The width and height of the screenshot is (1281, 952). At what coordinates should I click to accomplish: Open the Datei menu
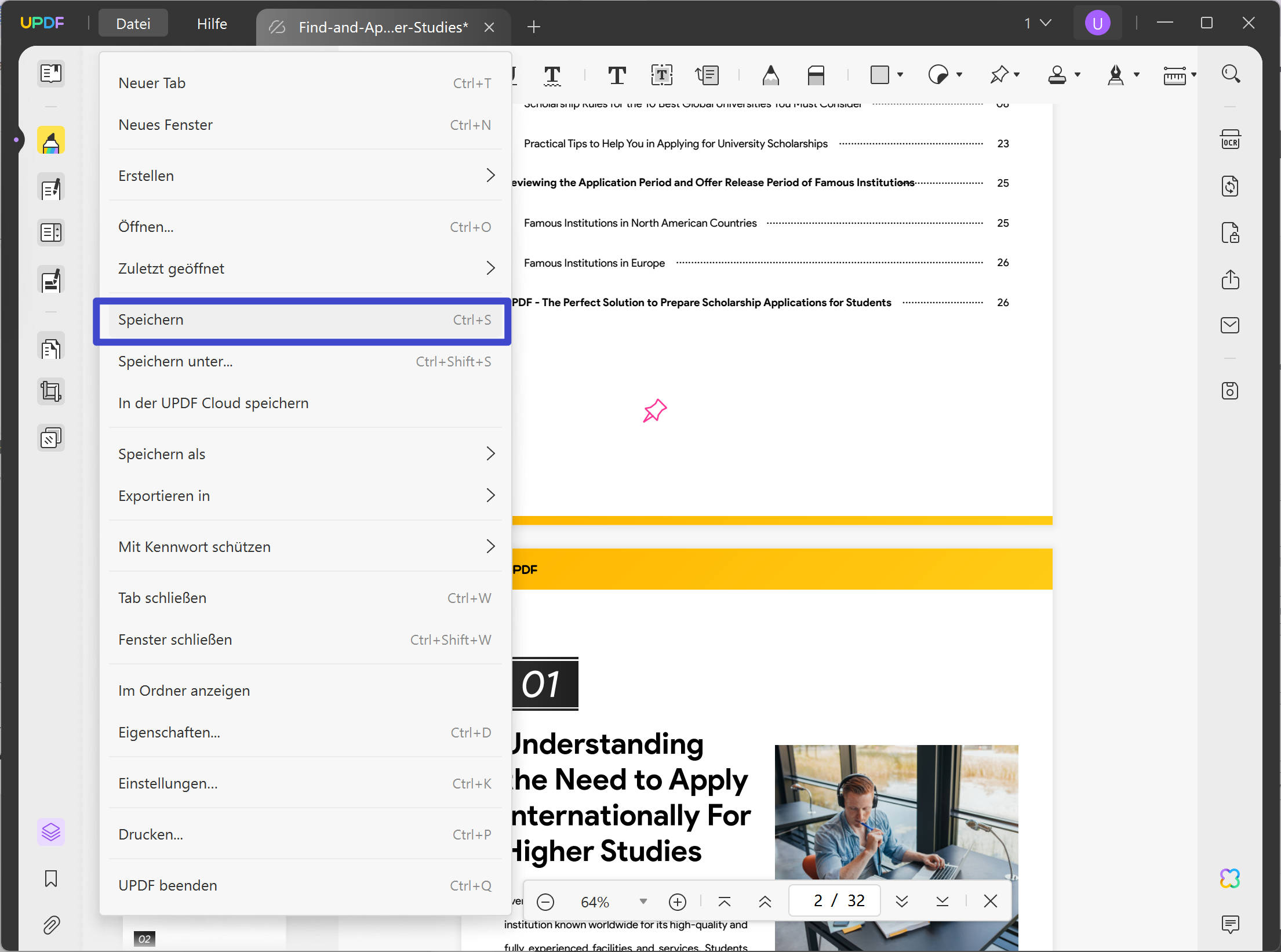point(133,23)
